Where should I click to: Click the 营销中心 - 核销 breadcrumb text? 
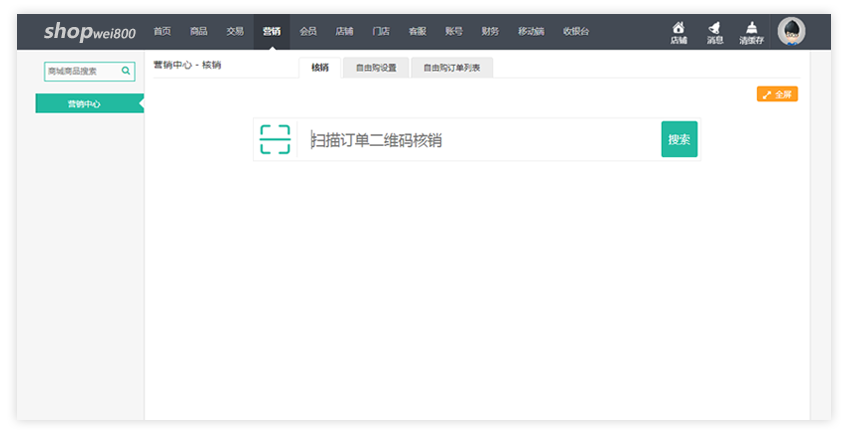[x=187, y=65]
